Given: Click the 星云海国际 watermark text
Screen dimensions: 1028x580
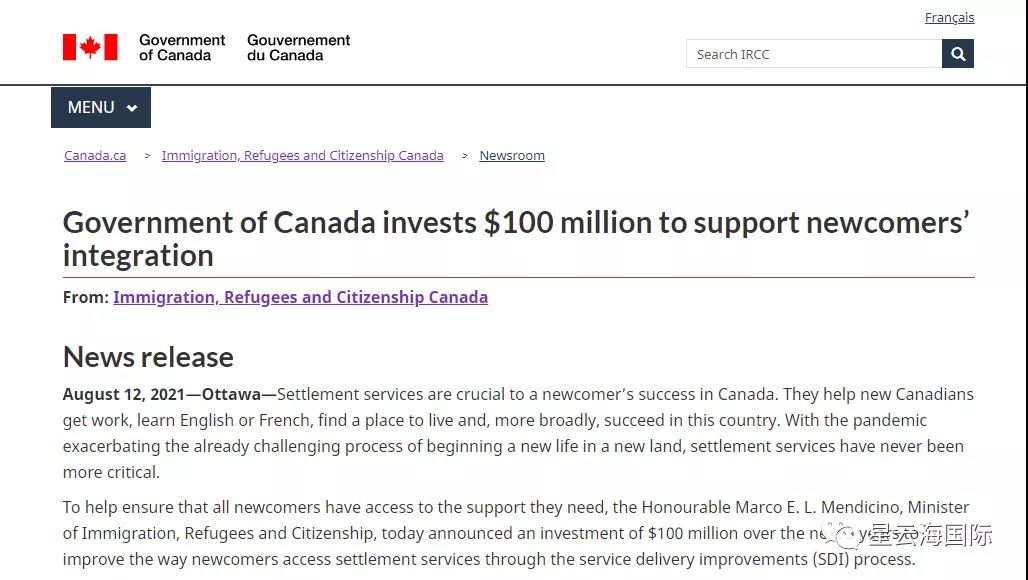Looking at the screenshot, I should coord(929,536).
